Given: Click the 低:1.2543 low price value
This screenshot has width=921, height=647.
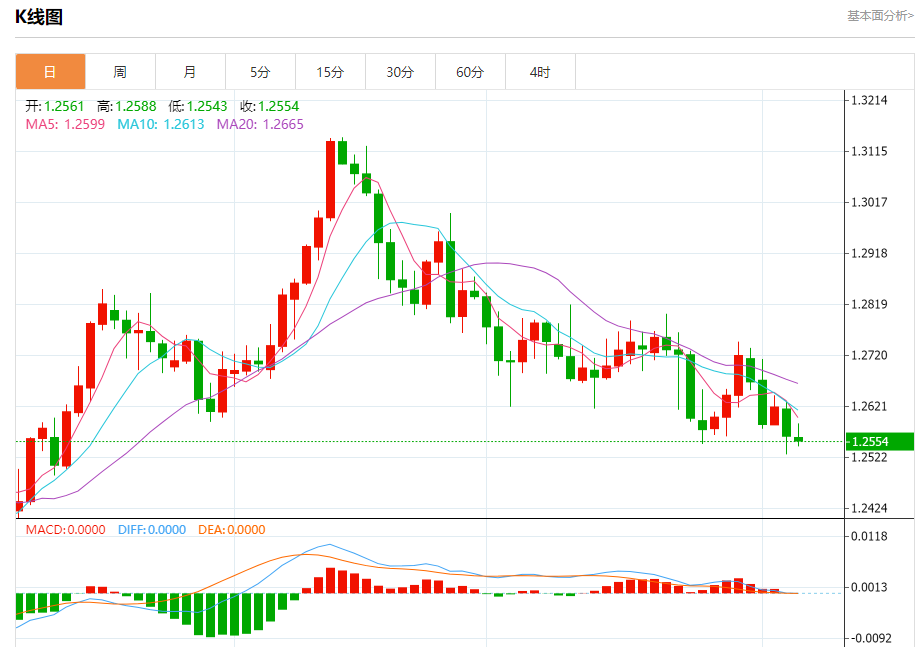Looking at the screenshot, I should [x=198, y=106].
